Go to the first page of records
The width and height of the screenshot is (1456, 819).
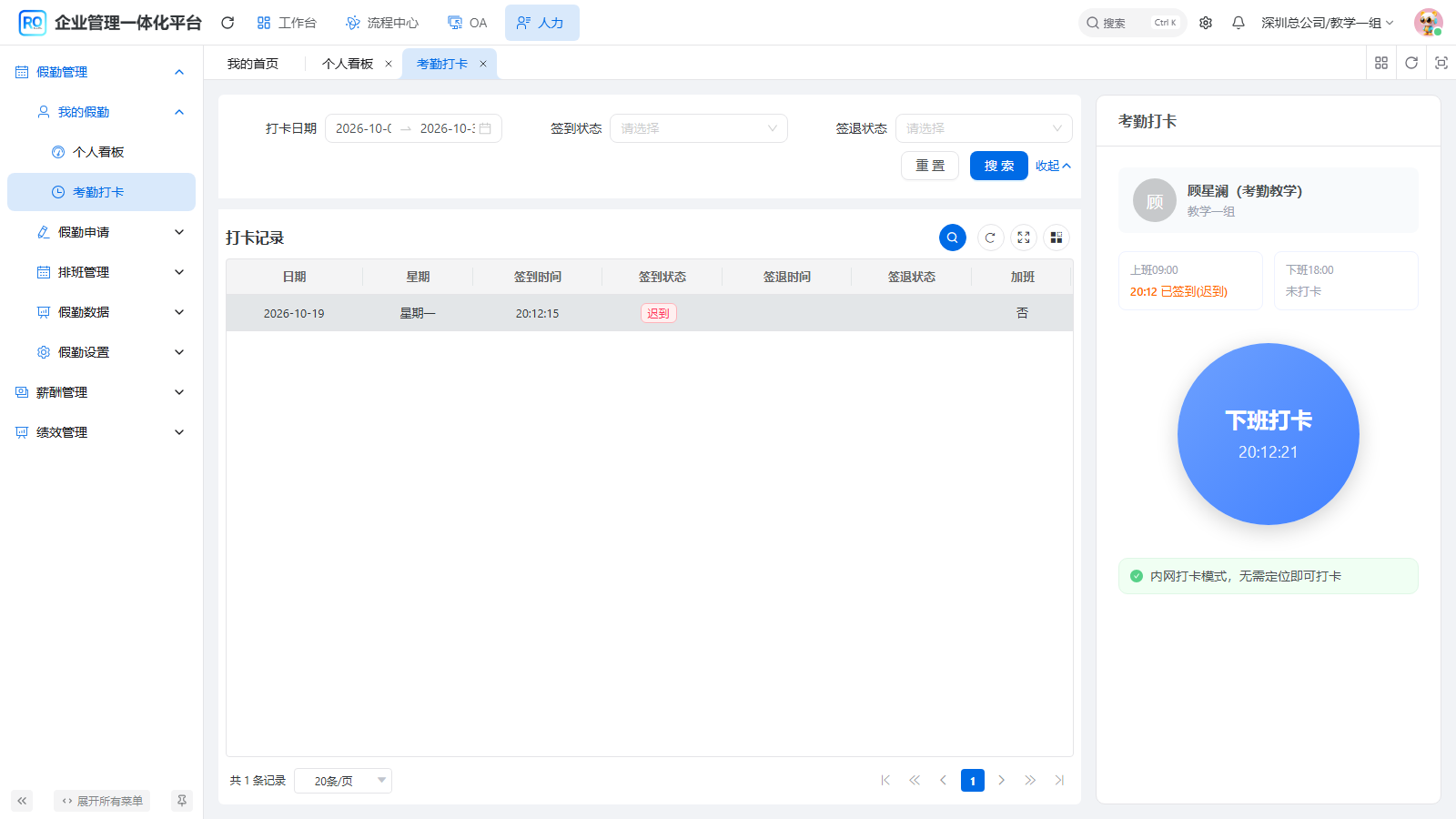click(x=885, y=780)
